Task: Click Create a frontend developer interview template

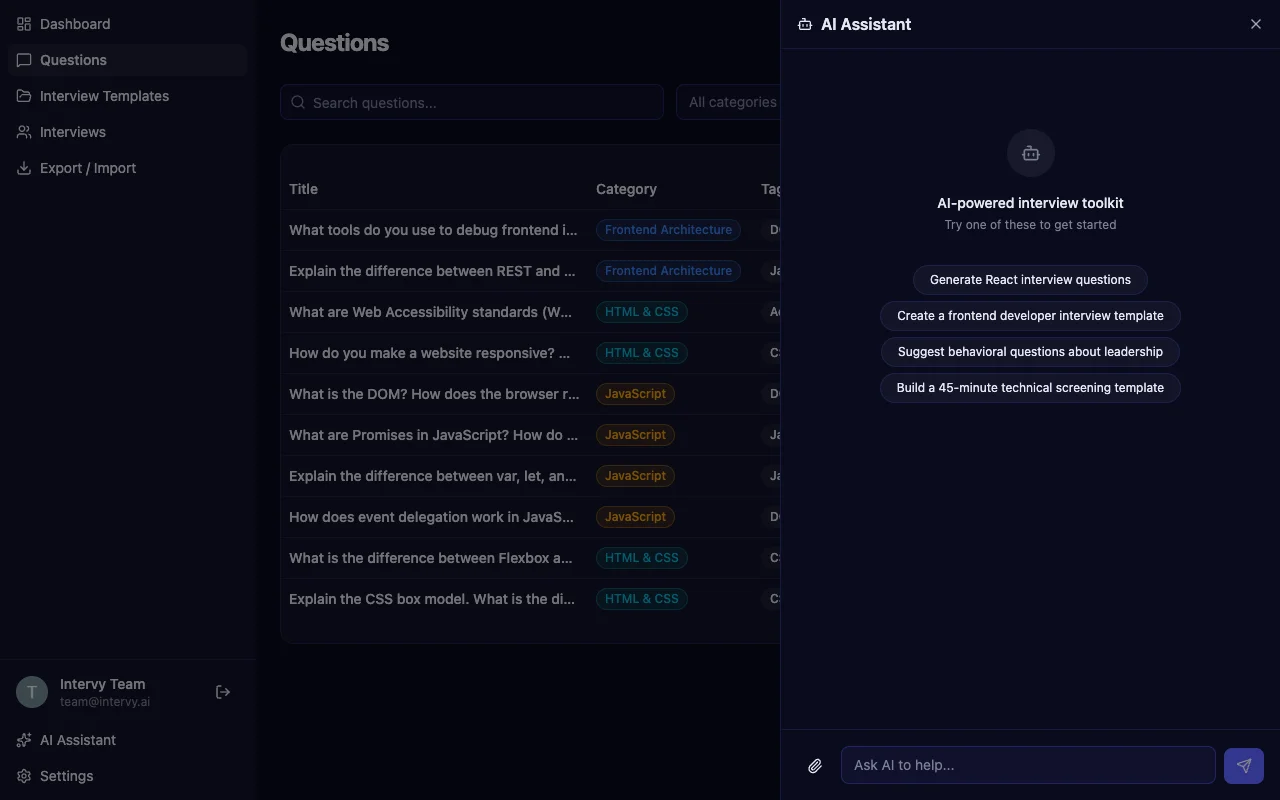Action: (x=1029, y=315)
